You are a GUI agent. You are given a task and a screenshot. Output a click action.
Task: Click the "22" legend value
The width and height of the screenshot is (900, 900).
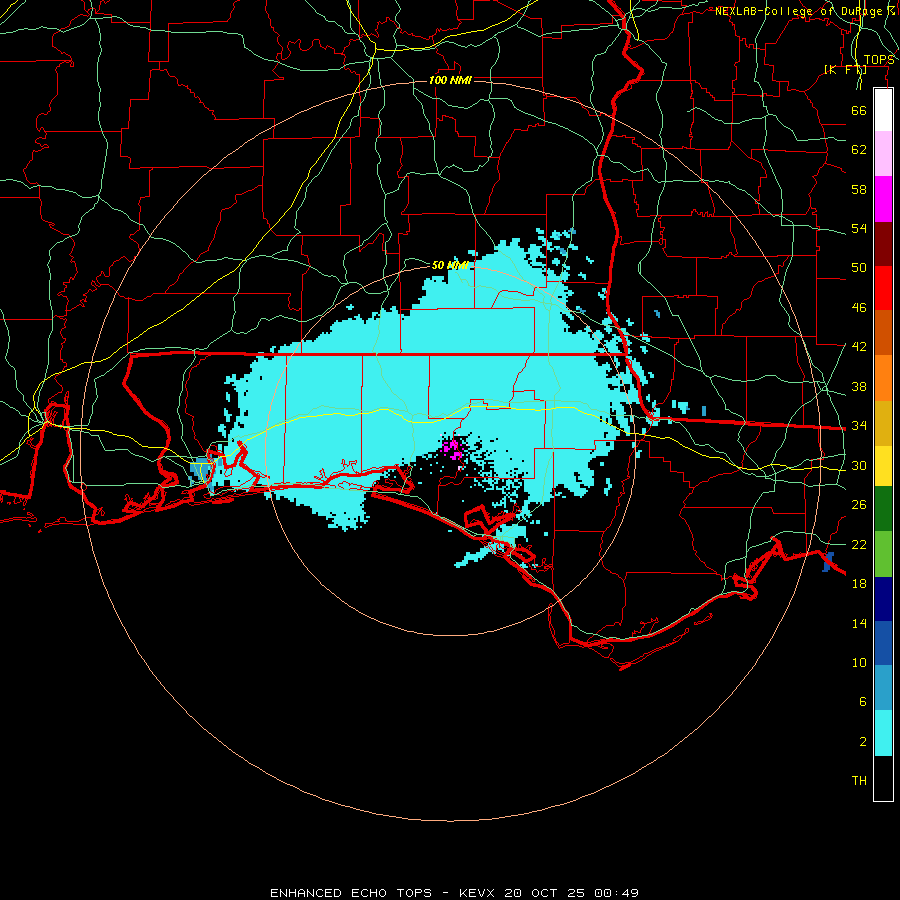coord(859,544)
